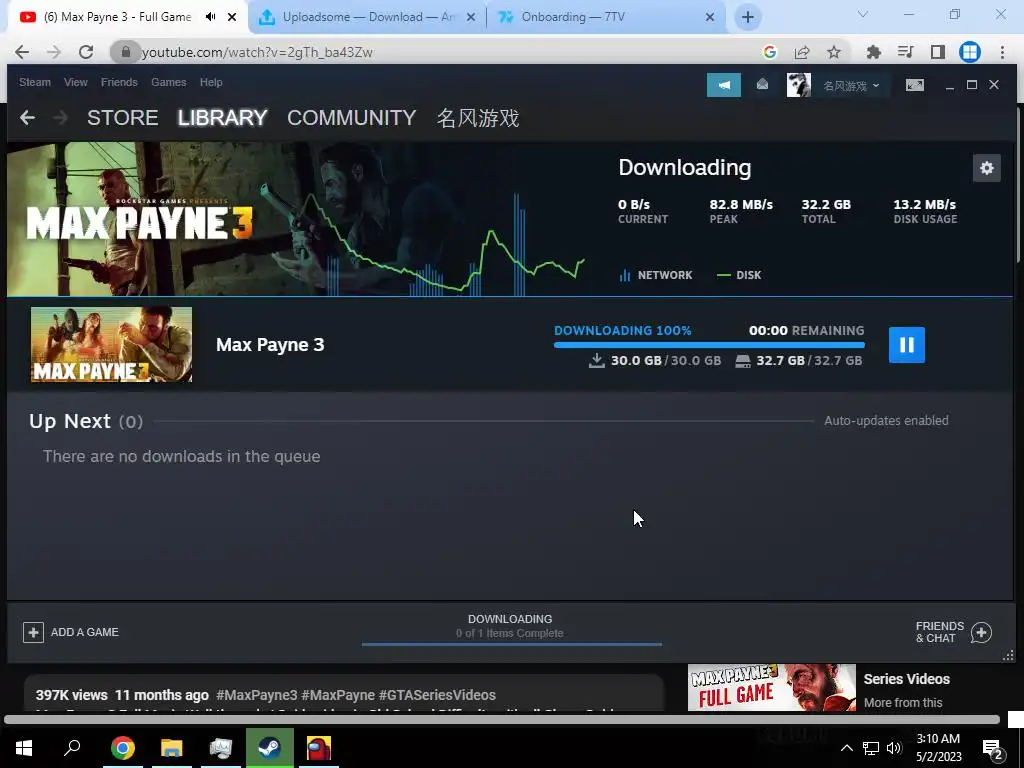Open Steam from the taskbar
Viewport: 1024px width, 768px height.
click(x=269, y=748)
